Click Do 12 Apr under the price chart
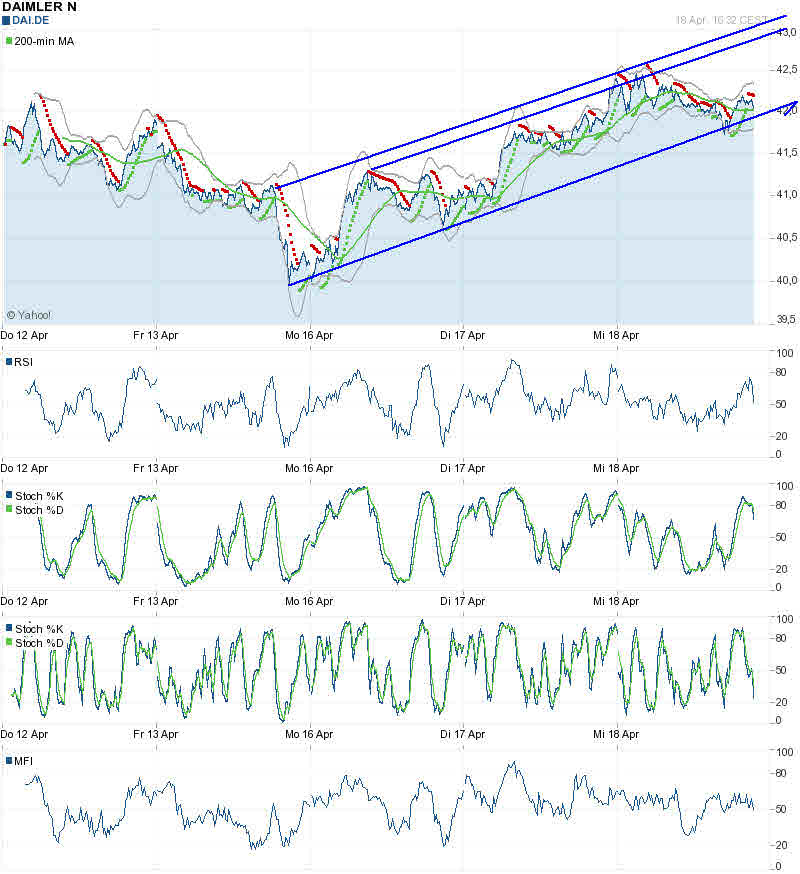The height and width of the screenshot is (874, 800). pyautogui.click(x=24, y=336)
